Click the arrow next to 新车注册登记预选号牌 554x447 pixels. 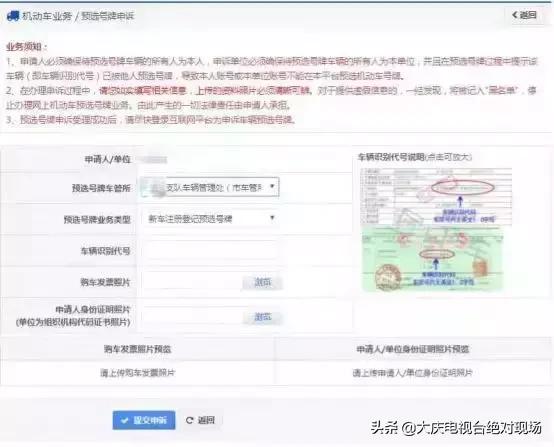click(272, 218)
